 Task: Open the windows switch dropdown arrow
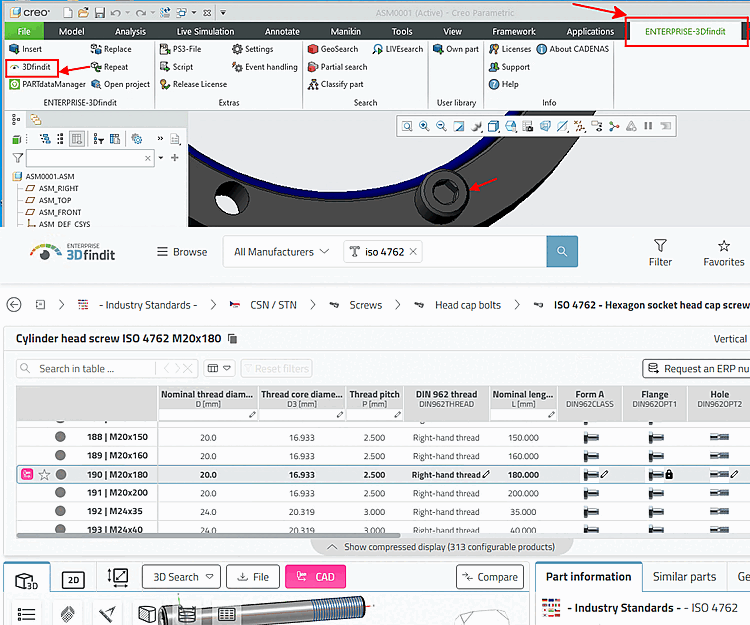(x=194, y=13)
